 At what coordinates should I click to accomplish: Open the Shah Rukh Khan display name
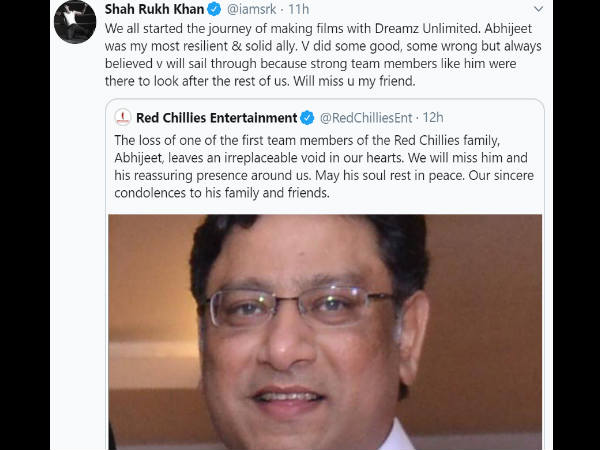pos(152,9)
